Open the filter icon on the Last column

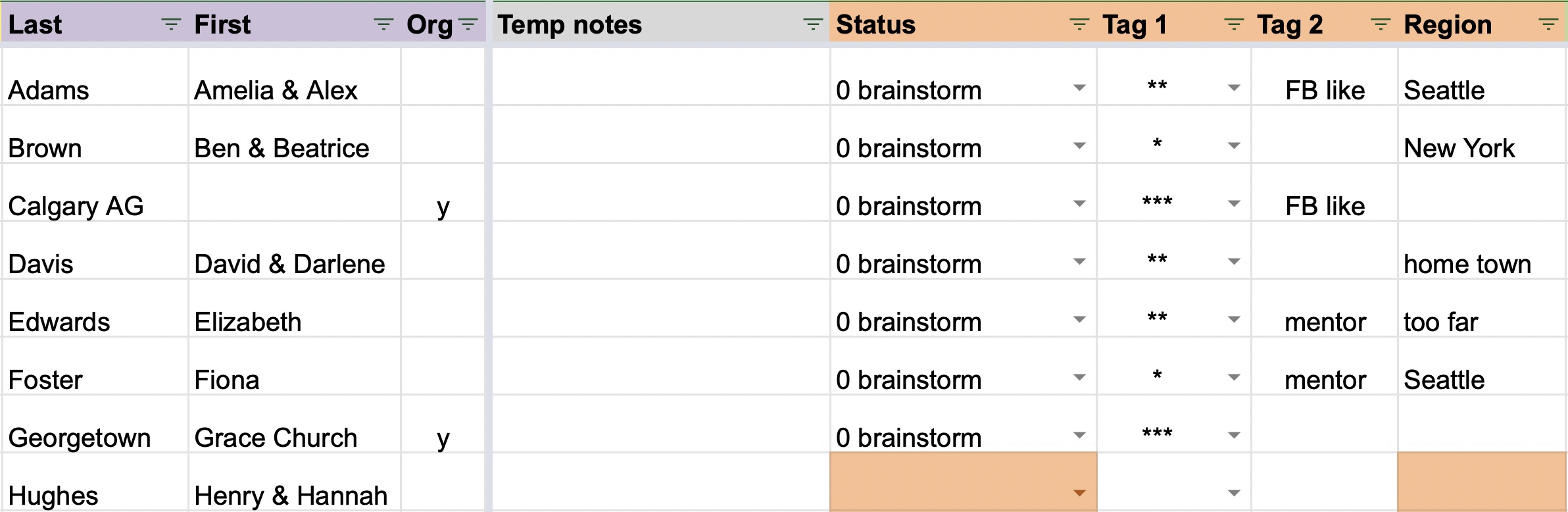170,24
